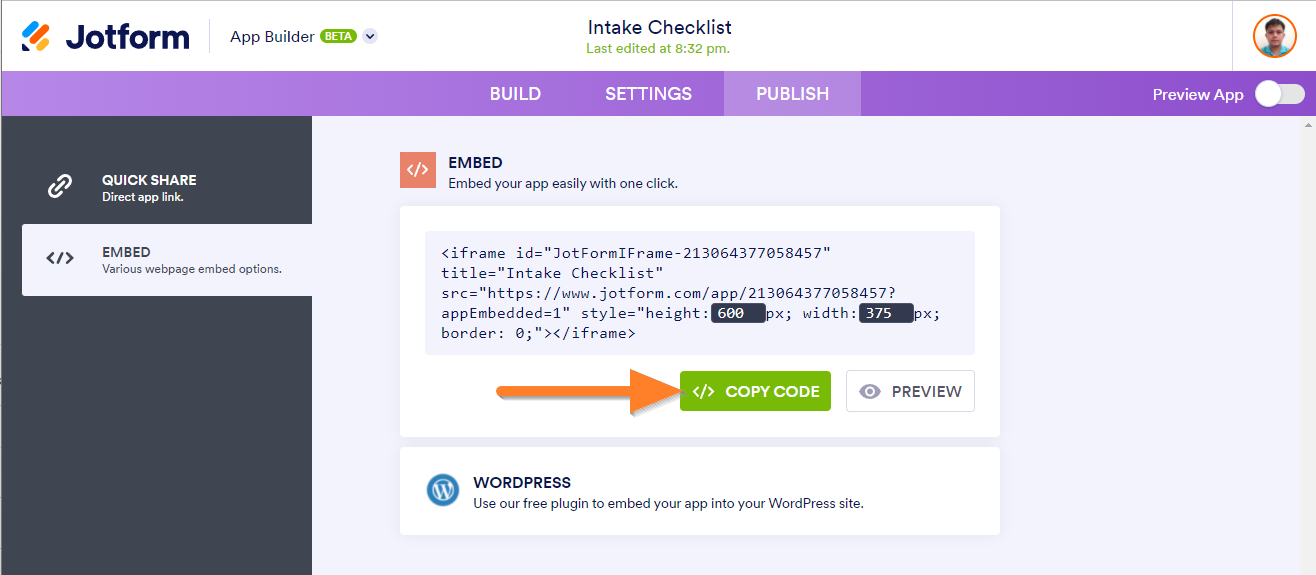
Task: Click the Preview App label
Action: (1198, 95)
